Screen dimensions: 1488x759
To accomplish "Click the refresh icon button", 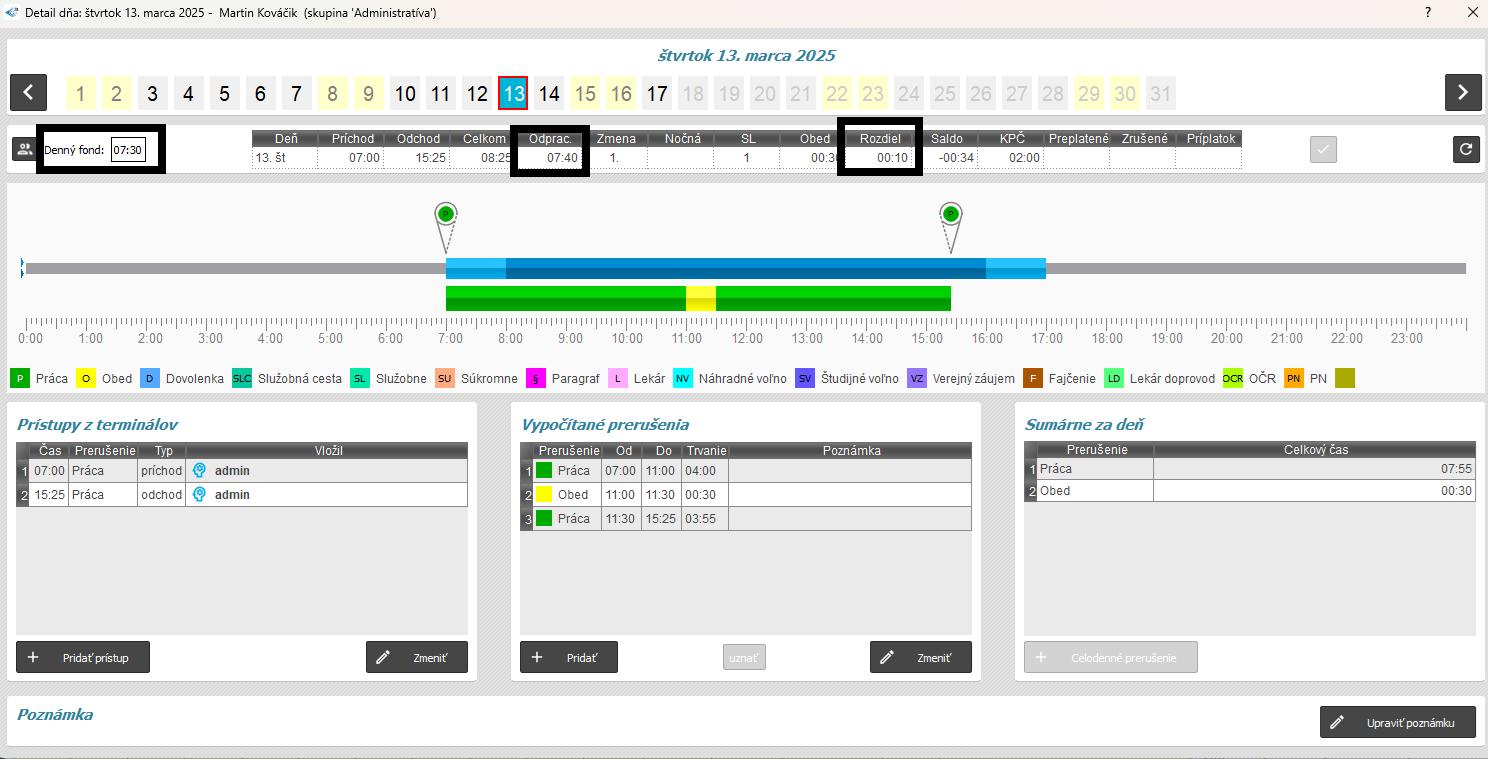I will 1466,150.
